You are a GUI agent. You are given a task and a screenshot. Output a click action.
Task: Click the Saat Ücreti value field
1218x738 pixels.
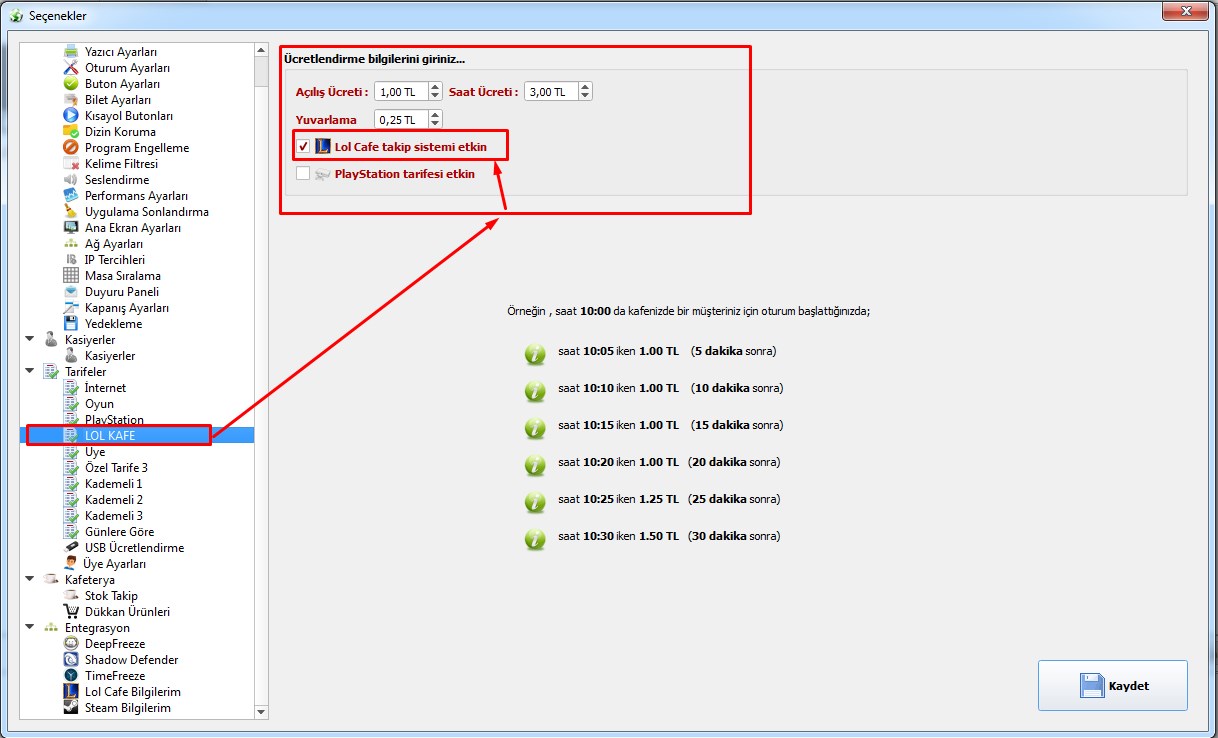551,92
